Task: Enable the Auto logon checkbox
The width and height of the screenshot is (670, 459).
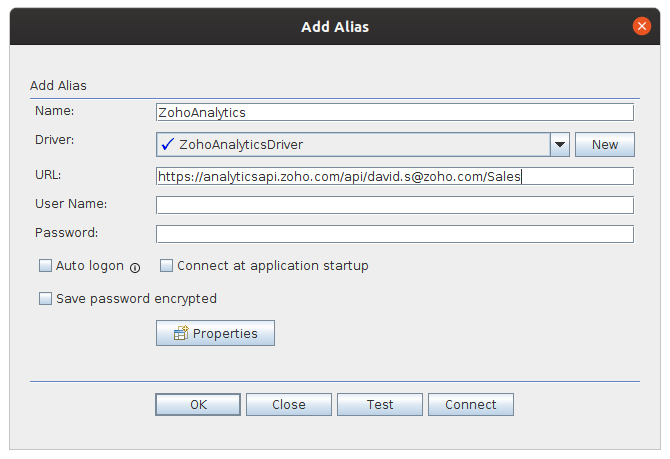Action: pos(45,266)
